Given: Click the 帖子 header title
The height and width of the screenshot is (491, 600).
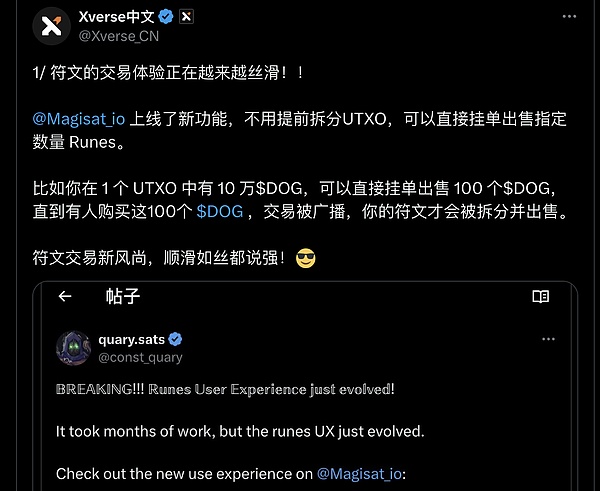Looking at the screenshot, I should (x=123, y=296).
